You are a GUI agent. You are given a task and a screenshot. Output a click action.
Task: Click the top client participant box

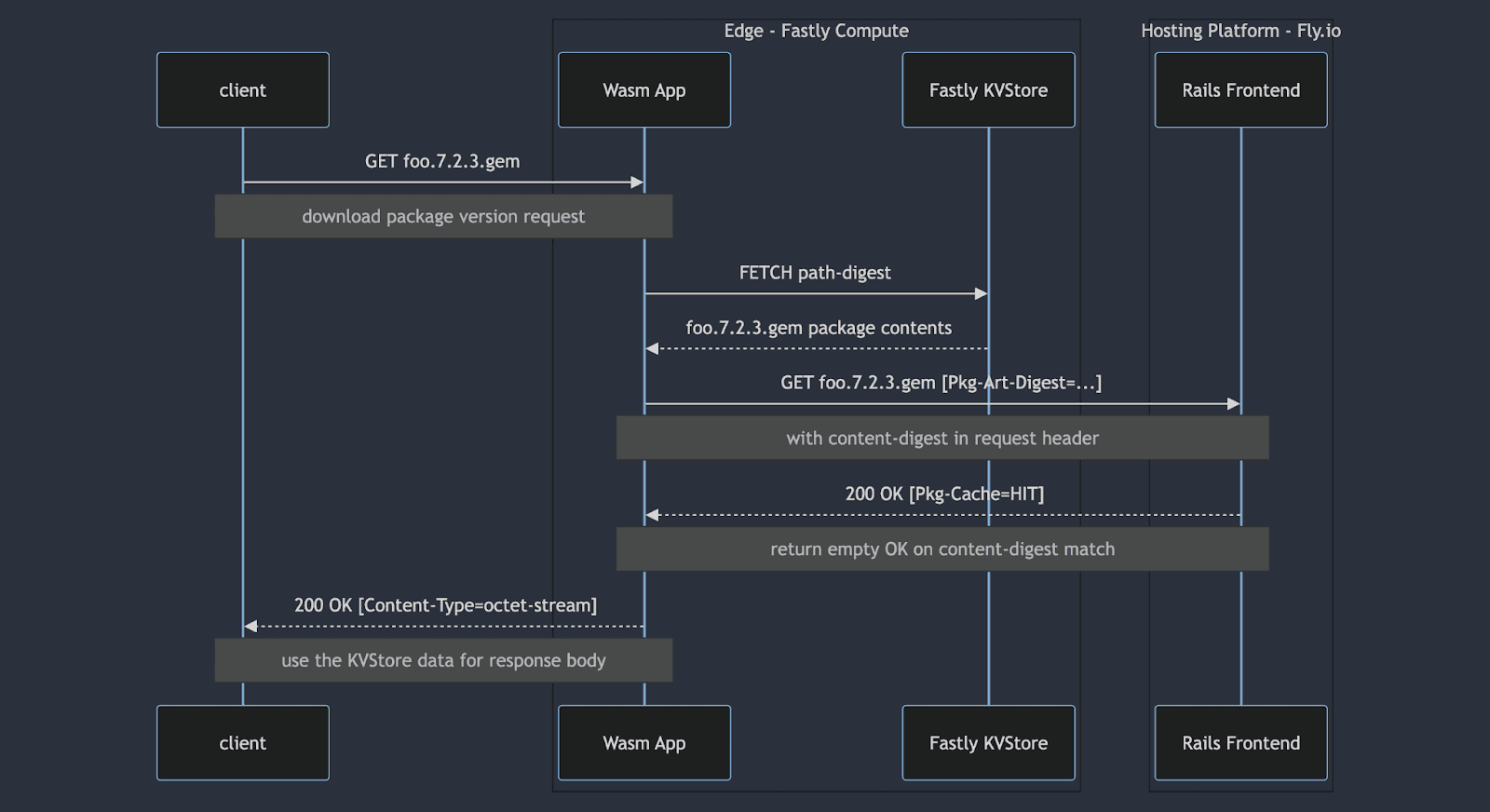242,90
